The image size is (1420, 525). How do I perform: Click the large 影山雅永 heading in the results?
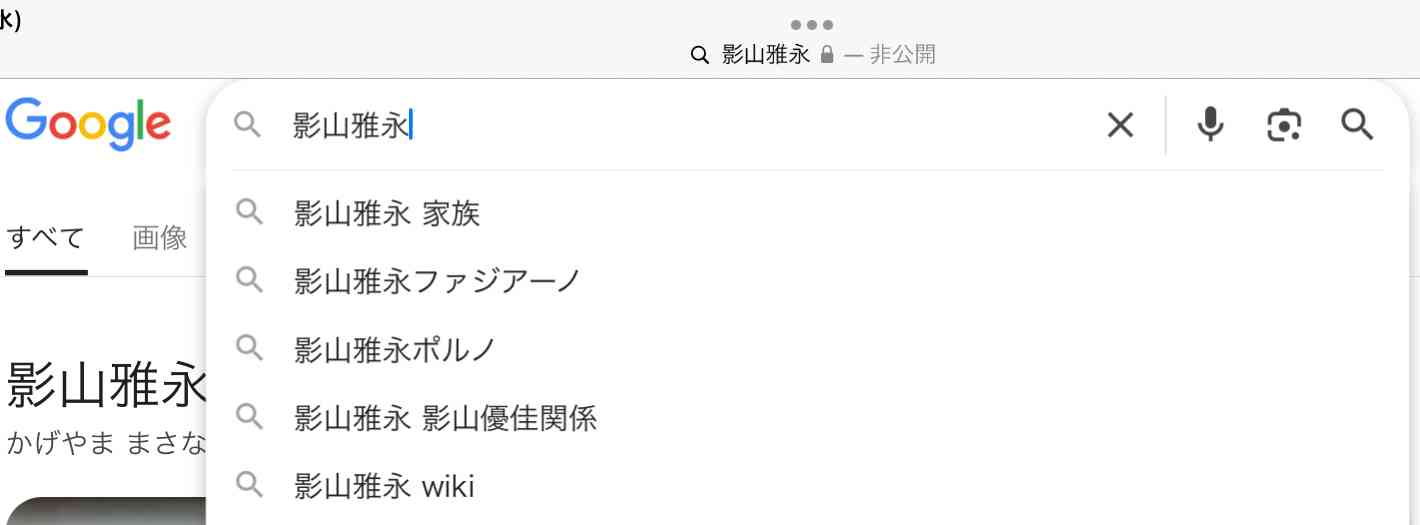click(x=105, y=385)
